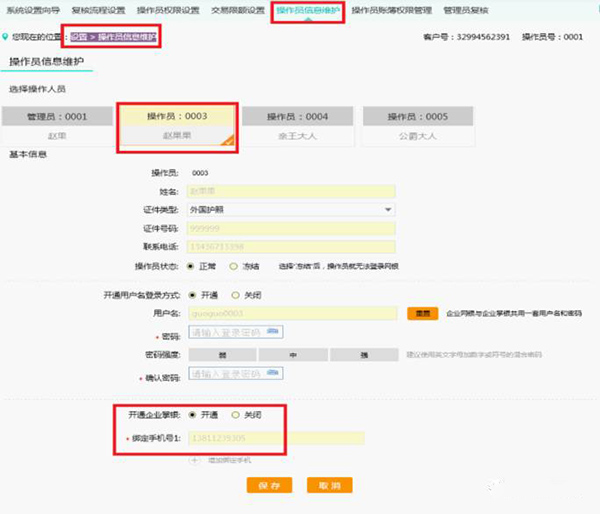Screen dimensions: 600x514
Task: Click the 绑定手机号1 input field
Action: [275, 437]
